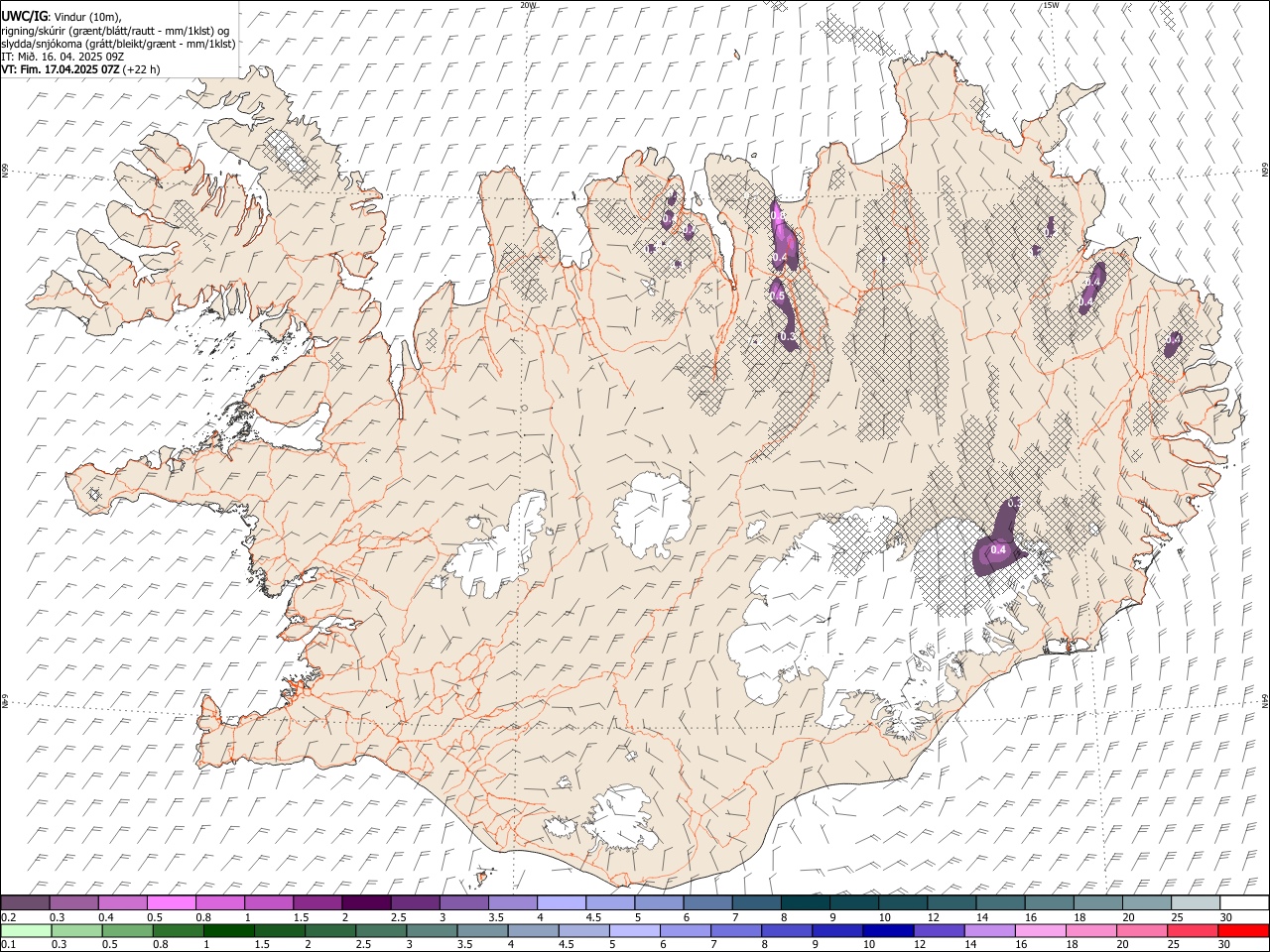Select the light green swatch between 0.3 and 0.5
Screen dimensions: 1270x952
(76, 930)
